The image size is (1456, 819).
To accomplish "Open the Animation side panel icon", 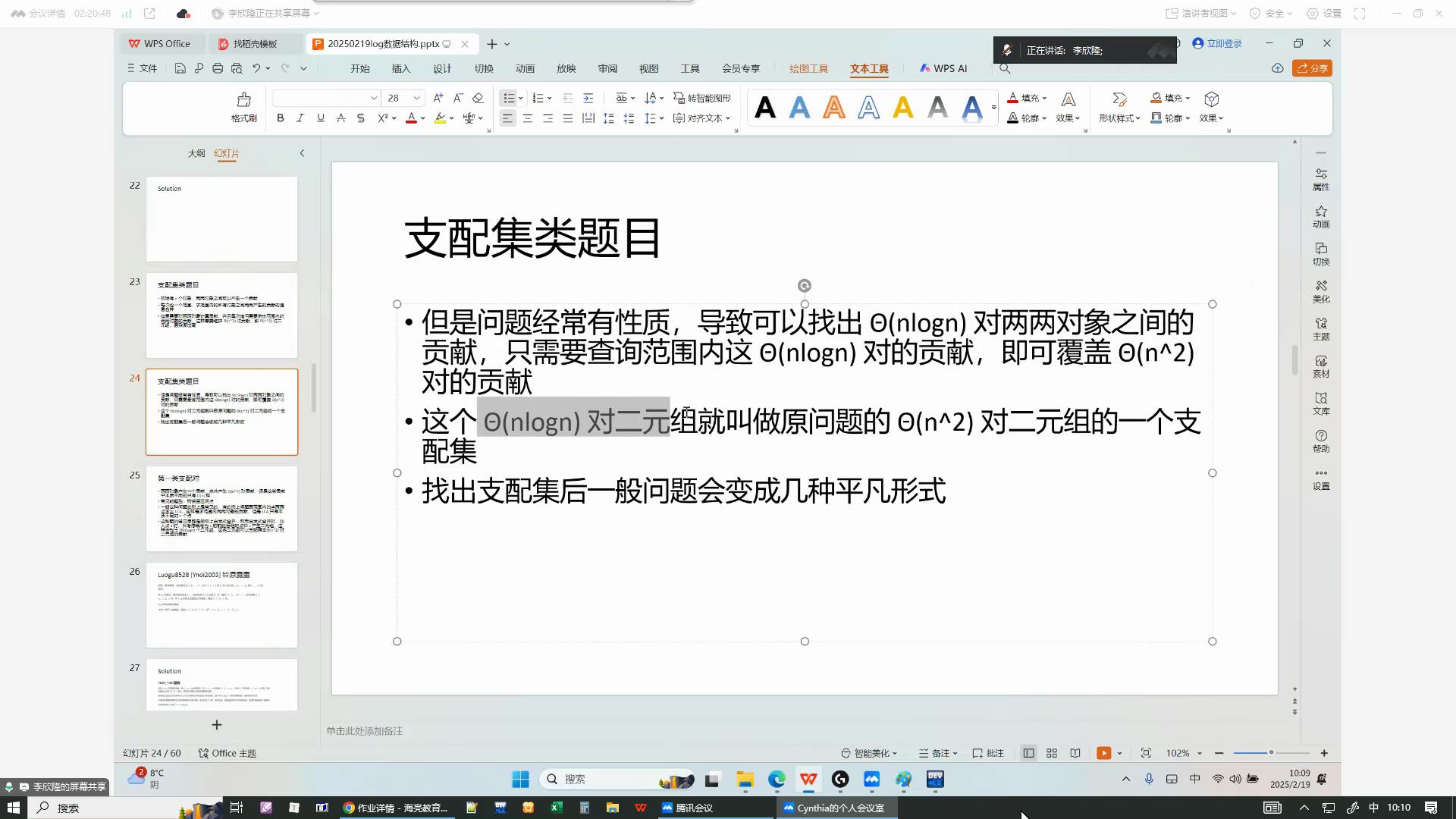I will tap(1321, 216).
